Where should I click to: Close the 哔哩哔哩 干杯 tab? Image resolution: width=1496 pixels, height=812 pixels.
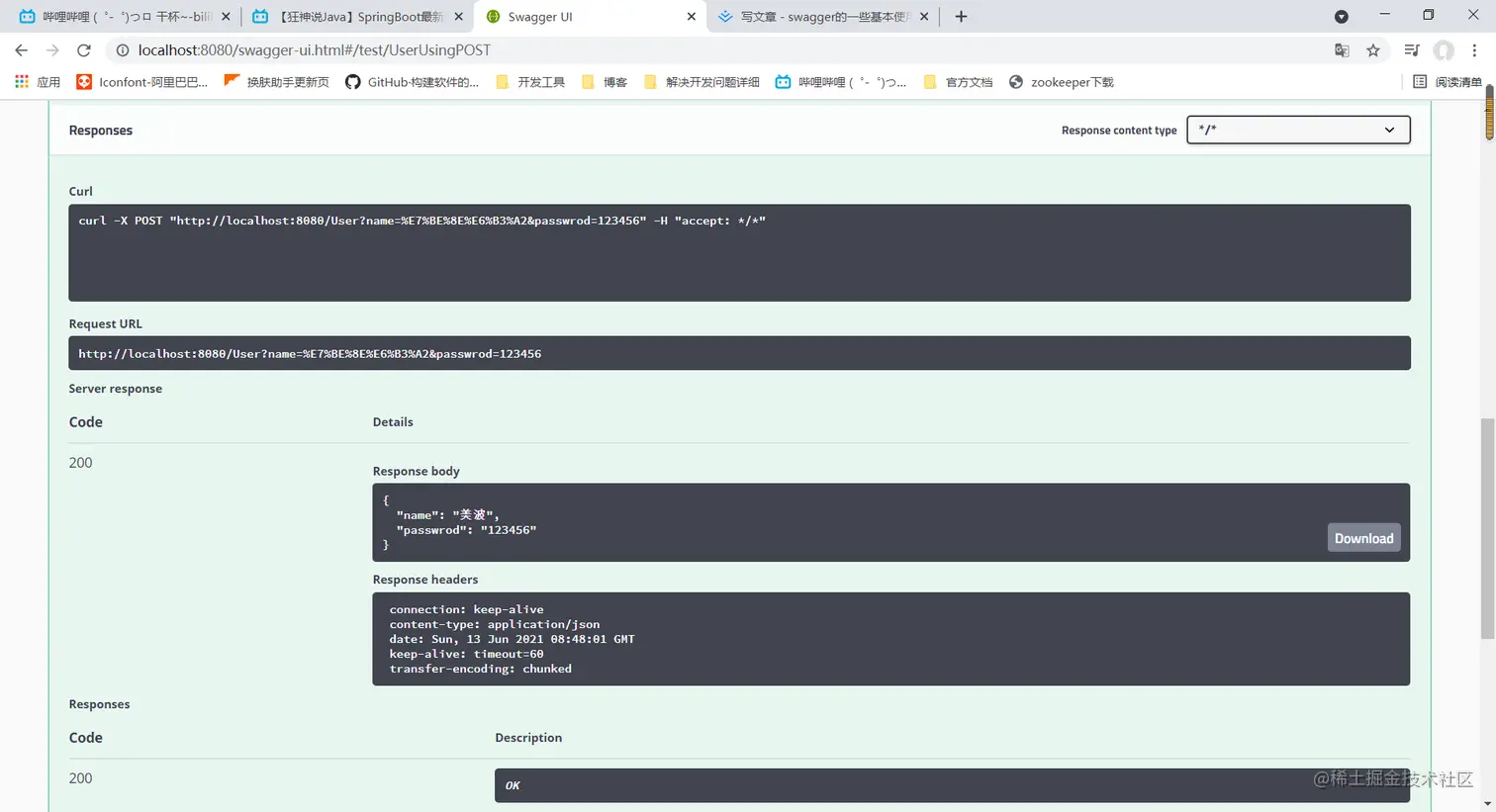click(x=226, y=17)
